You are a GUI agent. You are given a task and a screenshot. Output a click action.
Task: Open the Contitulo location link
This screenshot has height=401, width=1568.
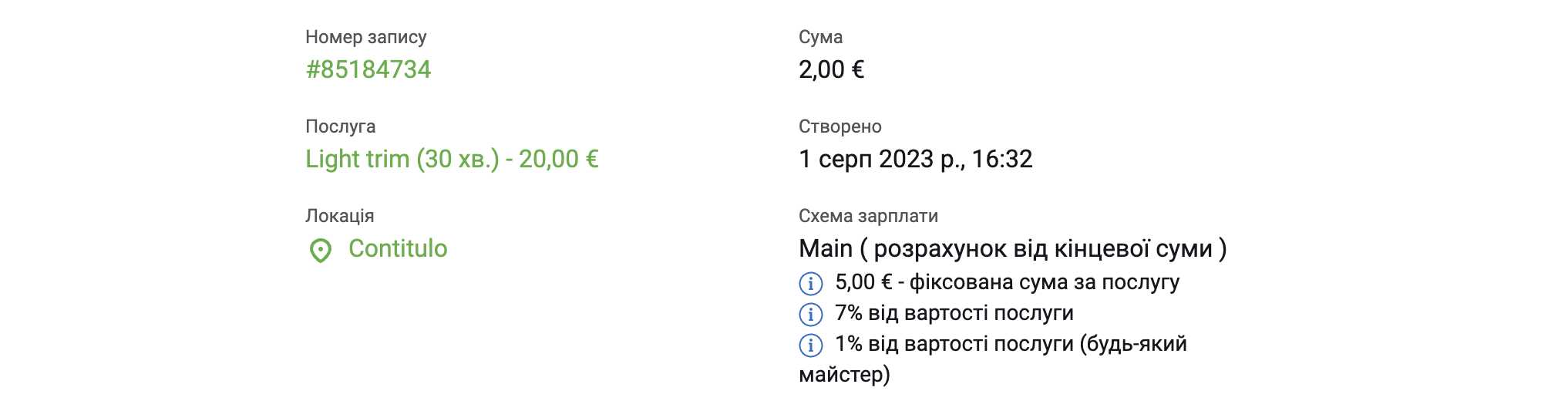398,248
